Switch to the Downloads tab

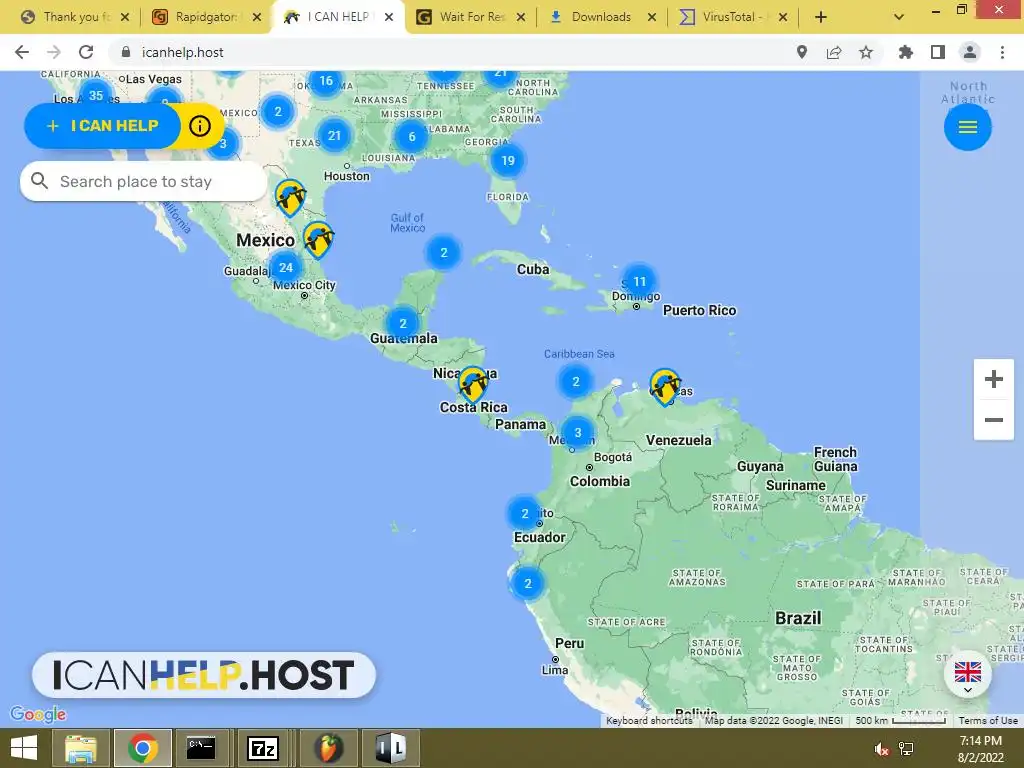coord(601,17)
